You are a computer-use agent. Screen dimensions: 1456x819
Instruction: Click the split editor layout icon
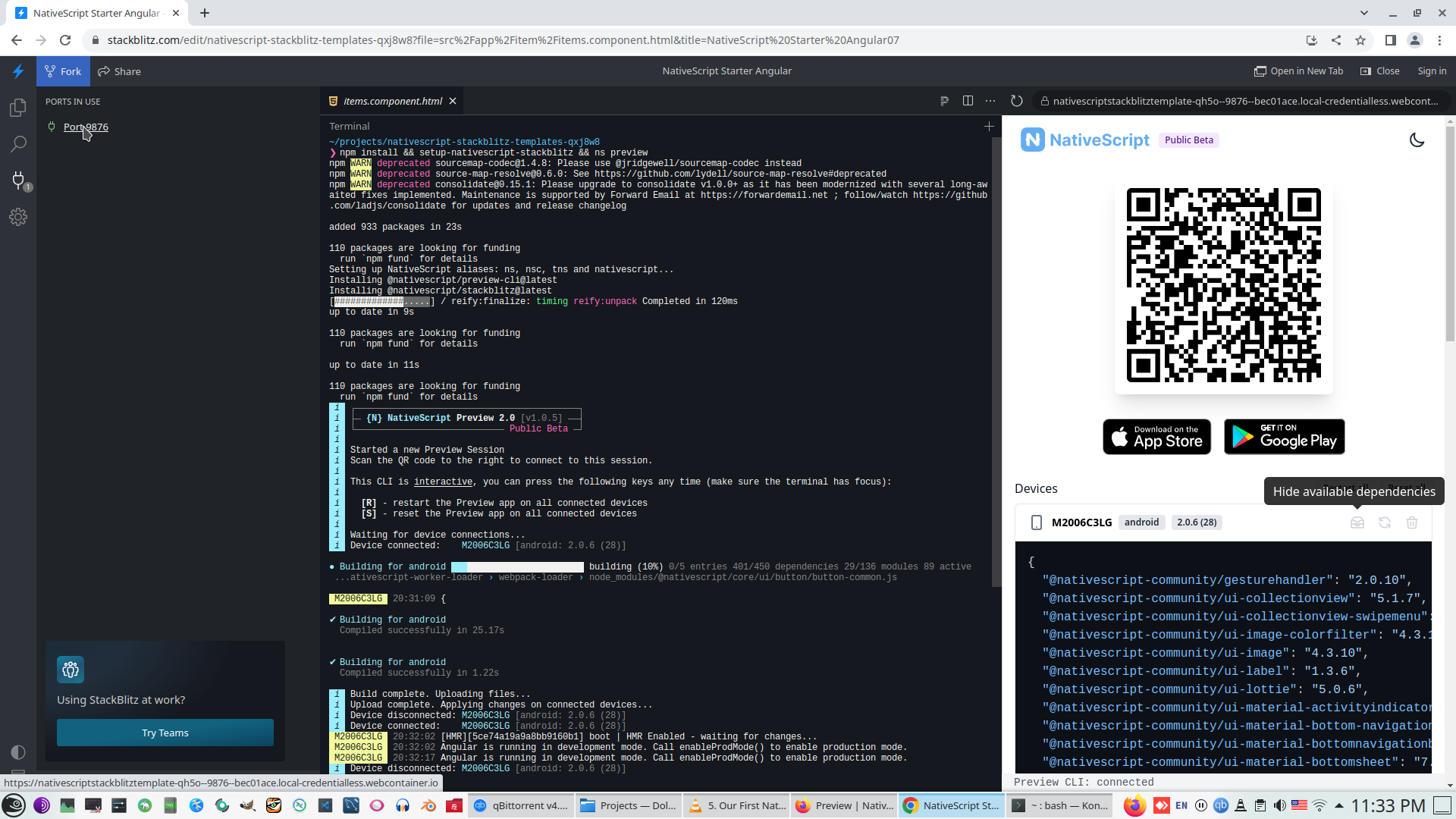tap(968, 101)
